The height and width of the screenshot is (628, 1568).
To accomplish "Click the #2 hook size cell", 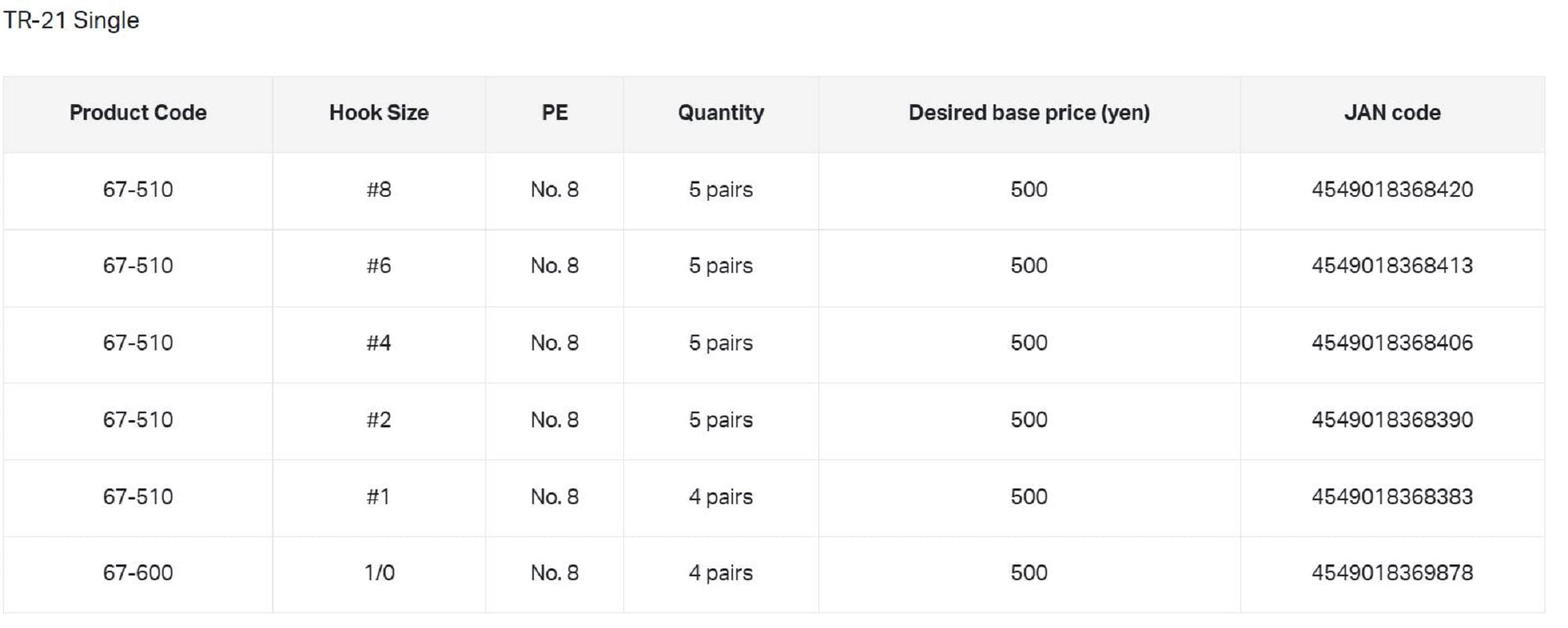I will click(379, 419).
